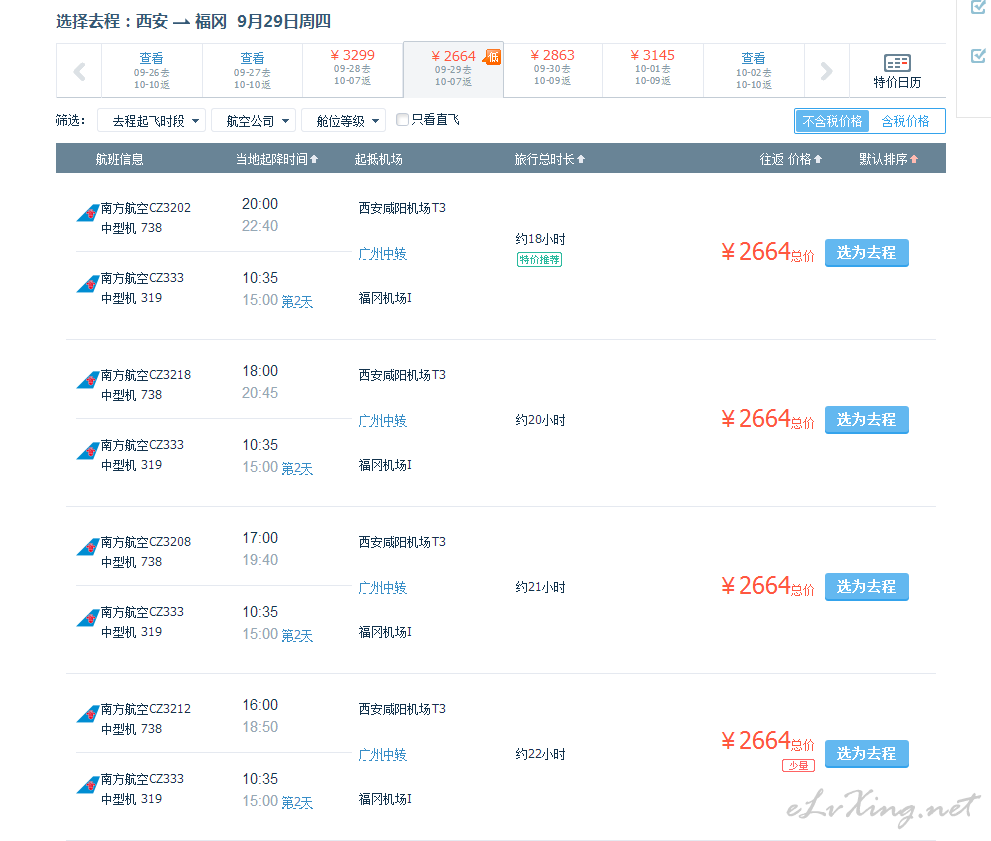
Task: Click the 南方航空CZ3202 flight number text
Action: (146, 208)
